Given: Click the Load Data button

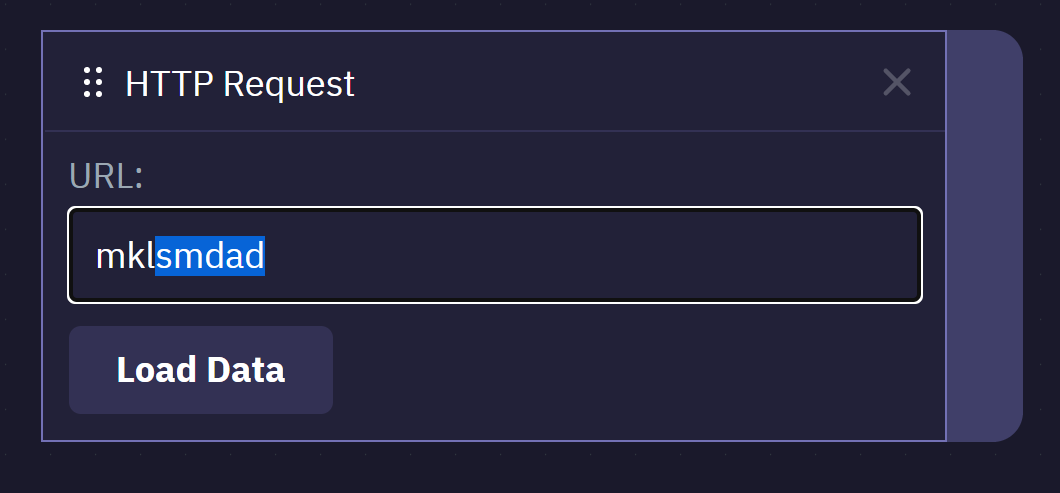Looking at the screenshot, I should tap(201, 370).
